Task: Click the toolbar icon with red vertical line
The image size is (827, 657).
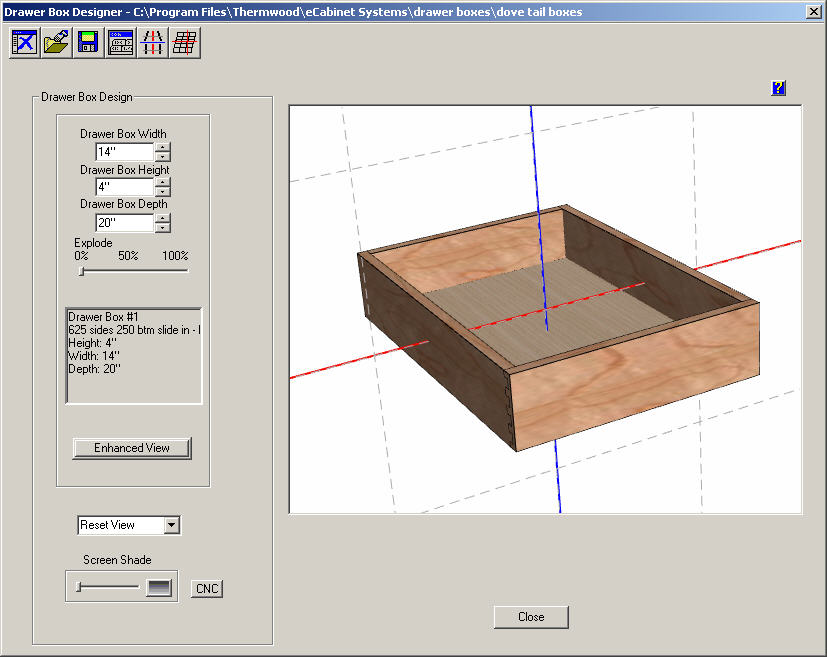Action: point(153,42)
